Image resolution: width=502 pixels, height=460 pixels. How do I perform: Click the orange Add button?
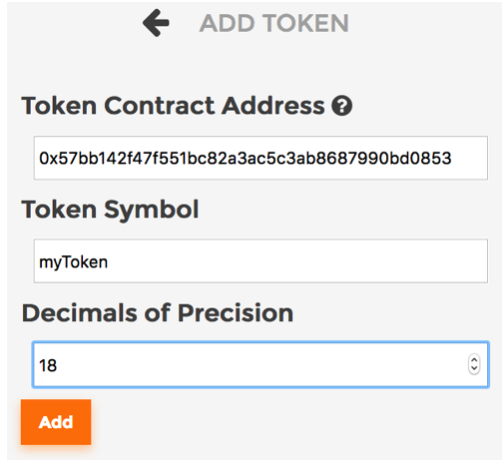point(56,422)
